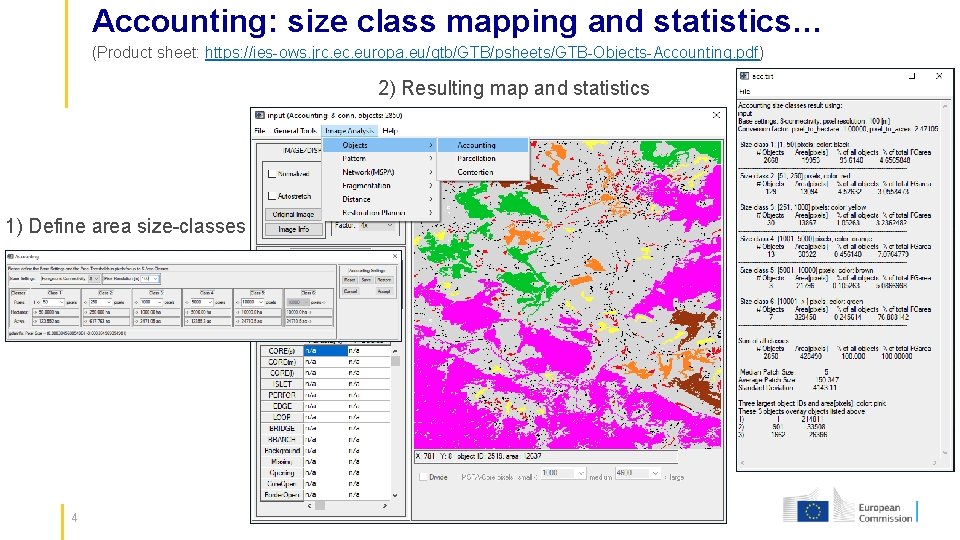Toggle the Dmde checkbox below the map
Viewport: 960px width, 540px height.
click(x=423, y=477)
